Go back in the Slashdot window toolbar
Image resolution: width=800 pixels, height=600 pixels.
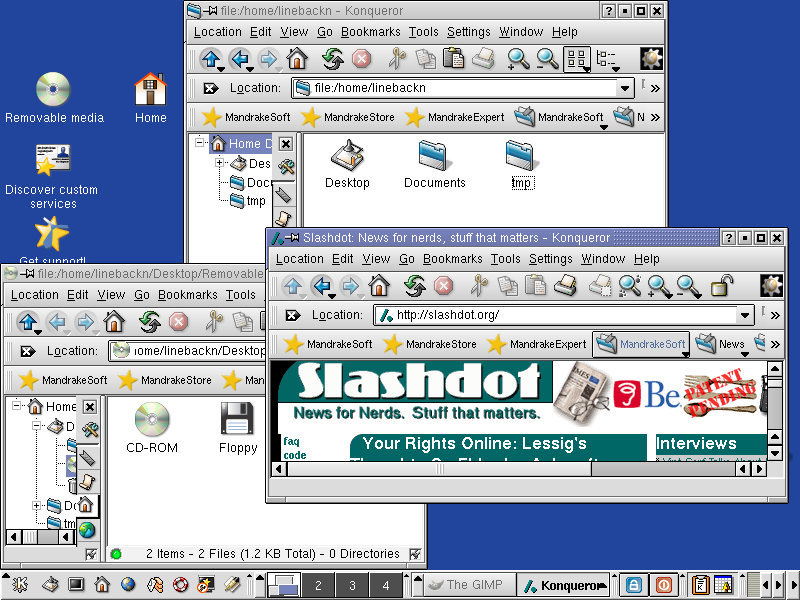tap(322, 286)
